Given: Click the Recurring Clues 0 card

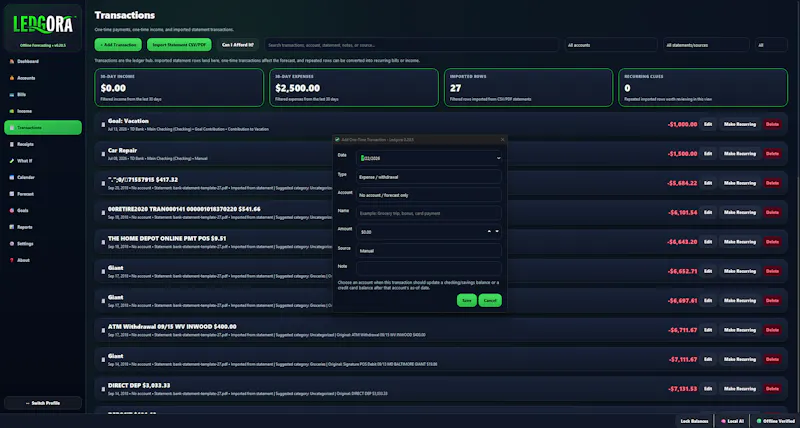Looking at the screenshot, I should coord(703,88).
